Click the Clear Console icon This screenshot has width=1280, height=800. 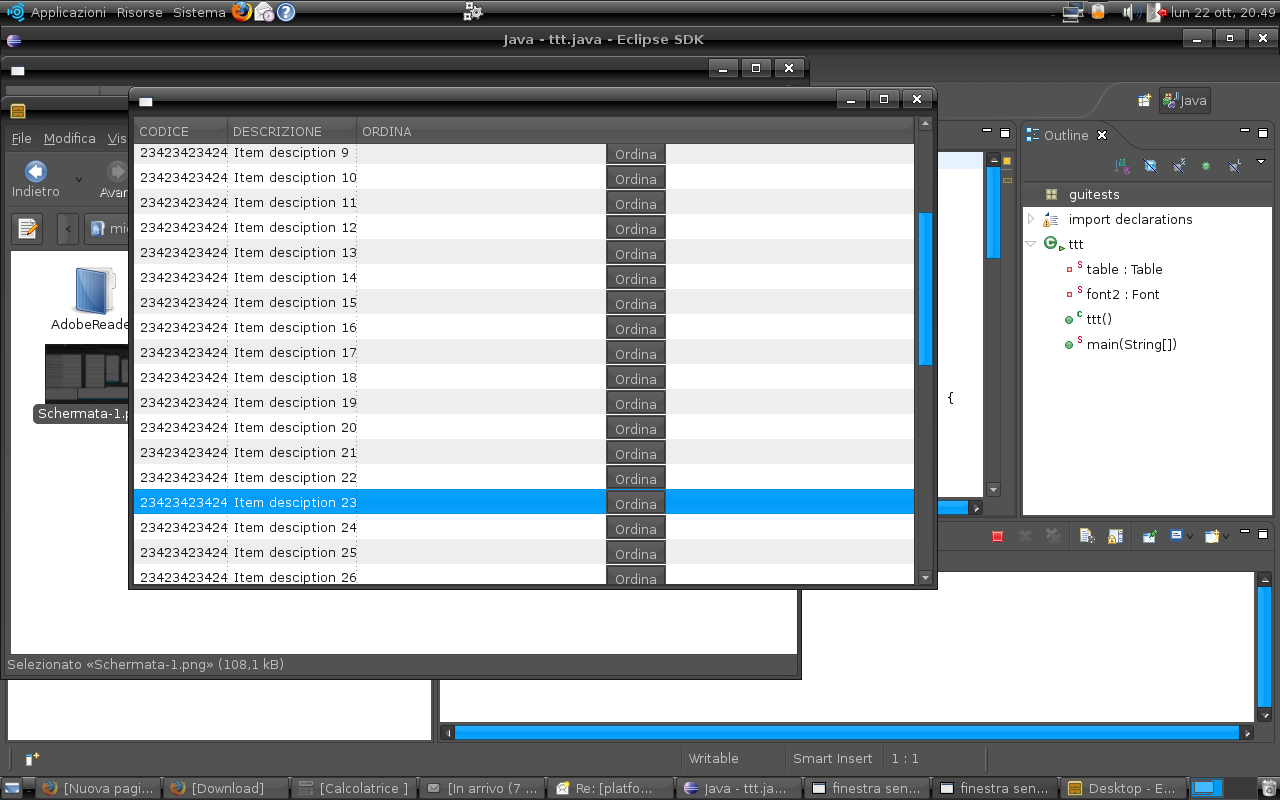[1086, 537]
